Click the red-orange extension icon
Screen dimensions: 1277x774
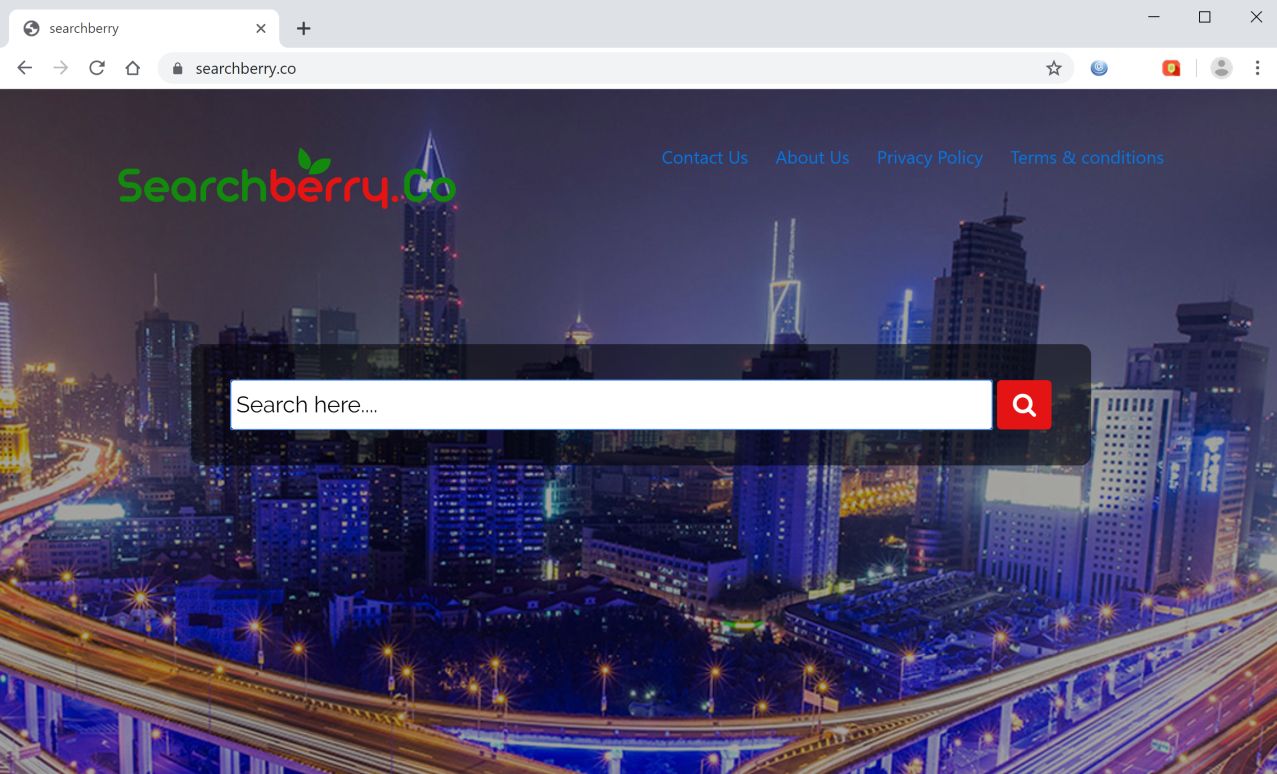1171,68
